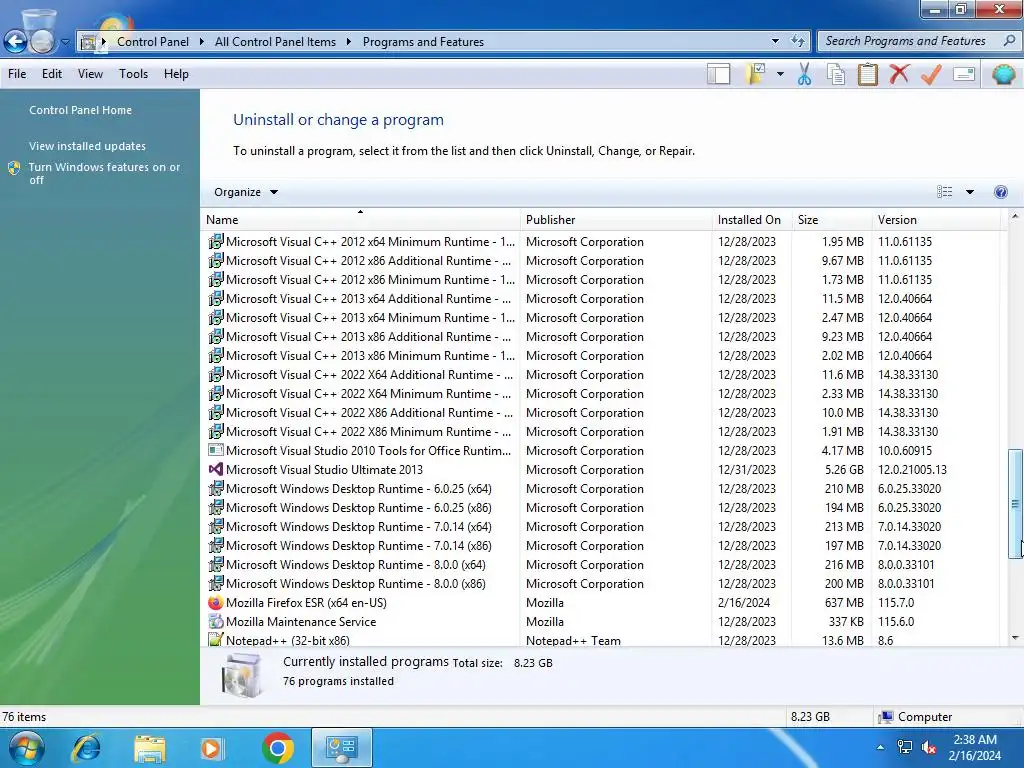The image size is (1024, 768).
Task: Click the red X Delete toolbar icon
Action: pyautogui.click(x=899, y=74)
